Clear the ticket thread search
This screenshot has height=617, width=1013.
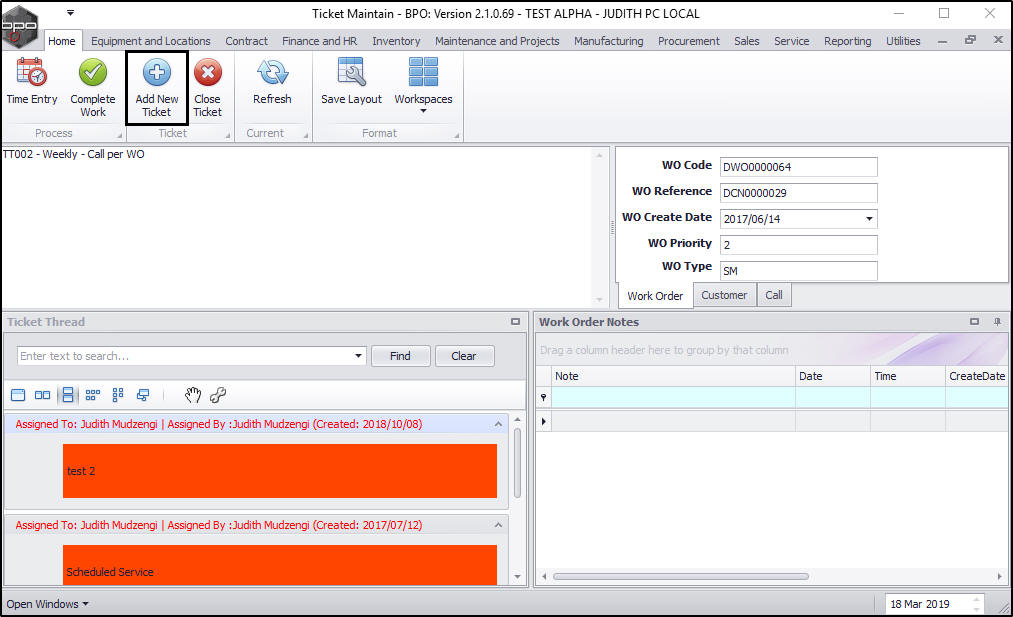coord(464,356)
